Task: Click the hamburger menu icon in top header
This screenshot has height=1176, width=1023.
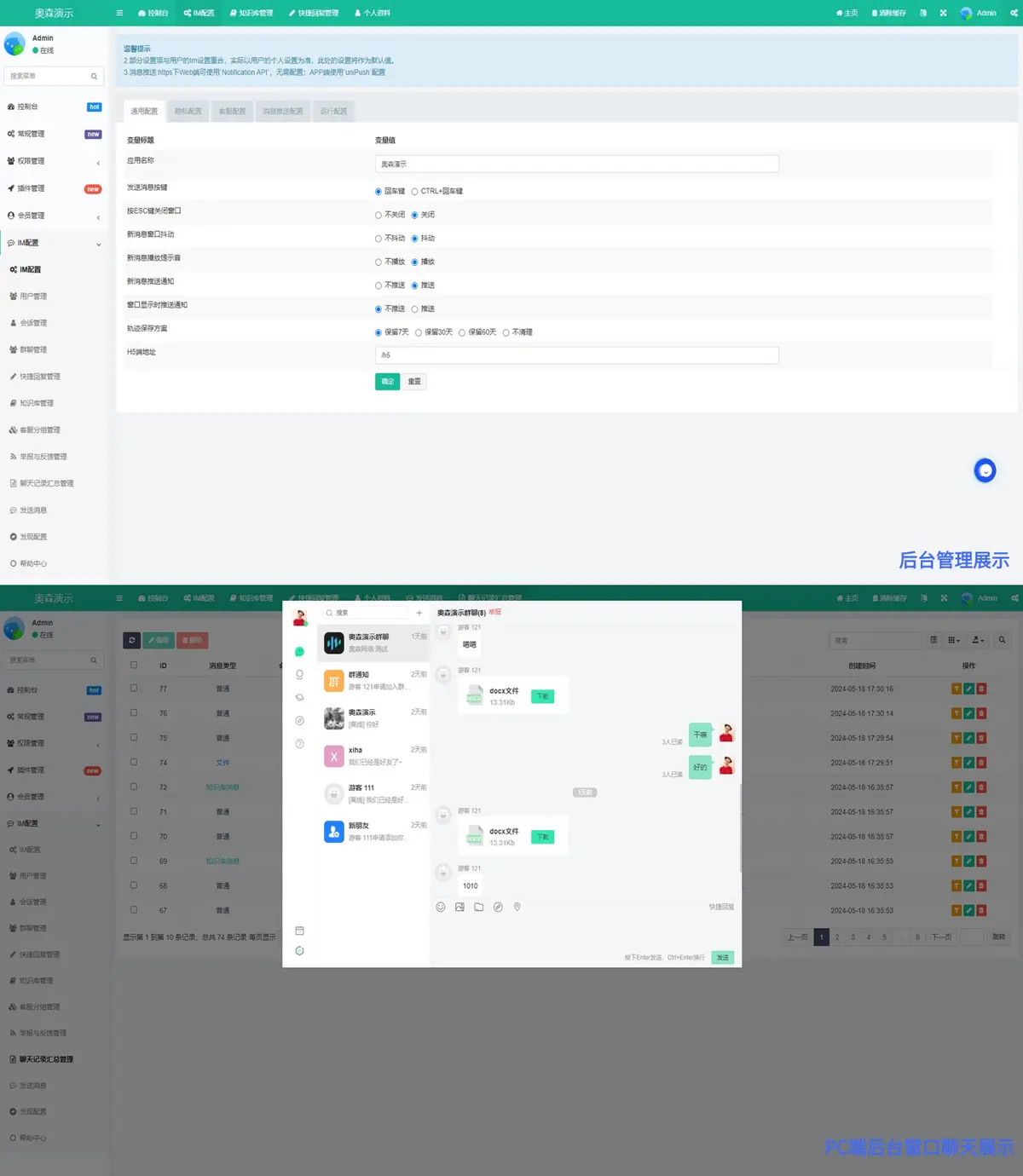Action: (119, 13)
